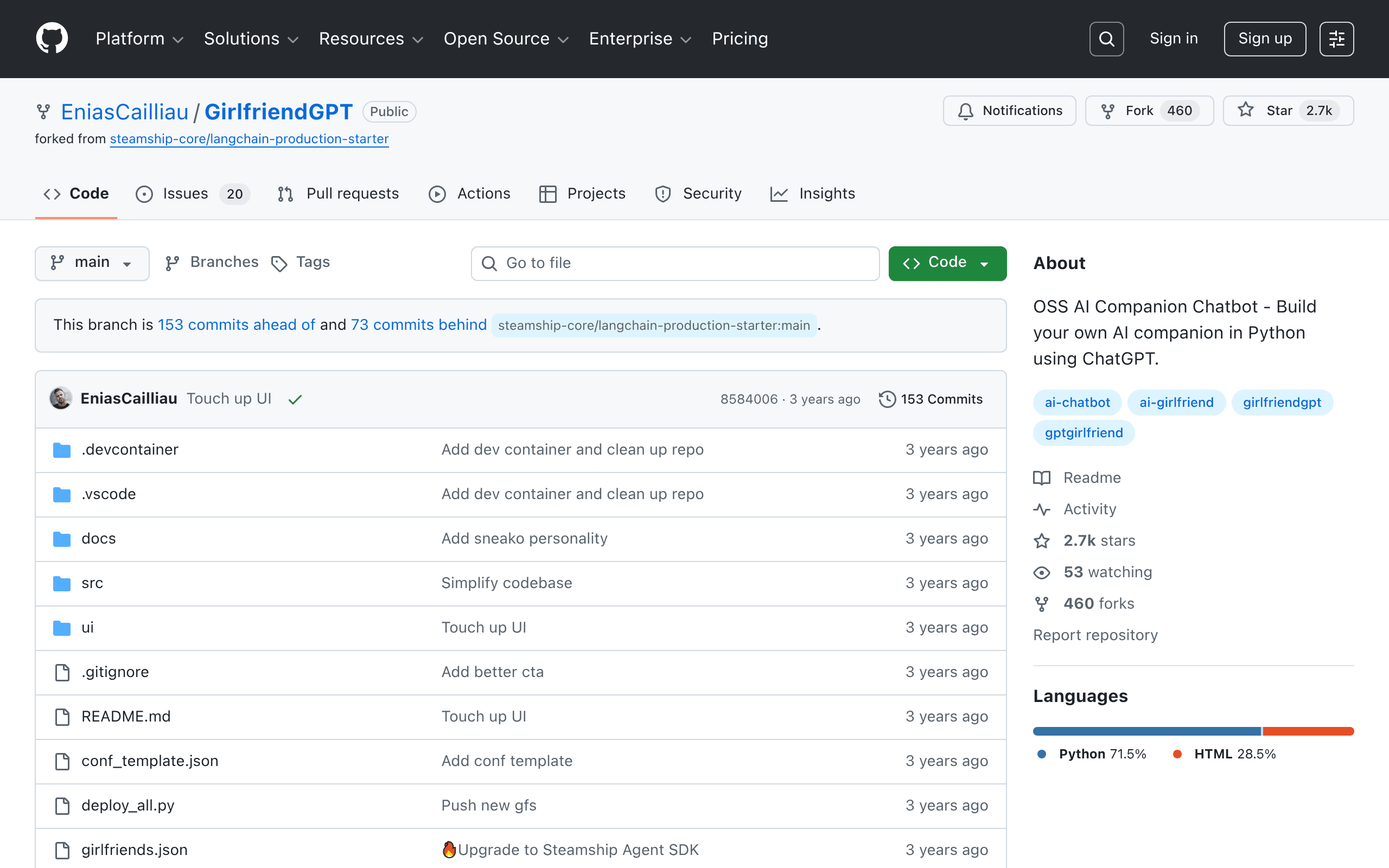This screenshot has height=868, width=1389.
Task: Open the main branch selector dropdown
Action: [x=92, y=263]
